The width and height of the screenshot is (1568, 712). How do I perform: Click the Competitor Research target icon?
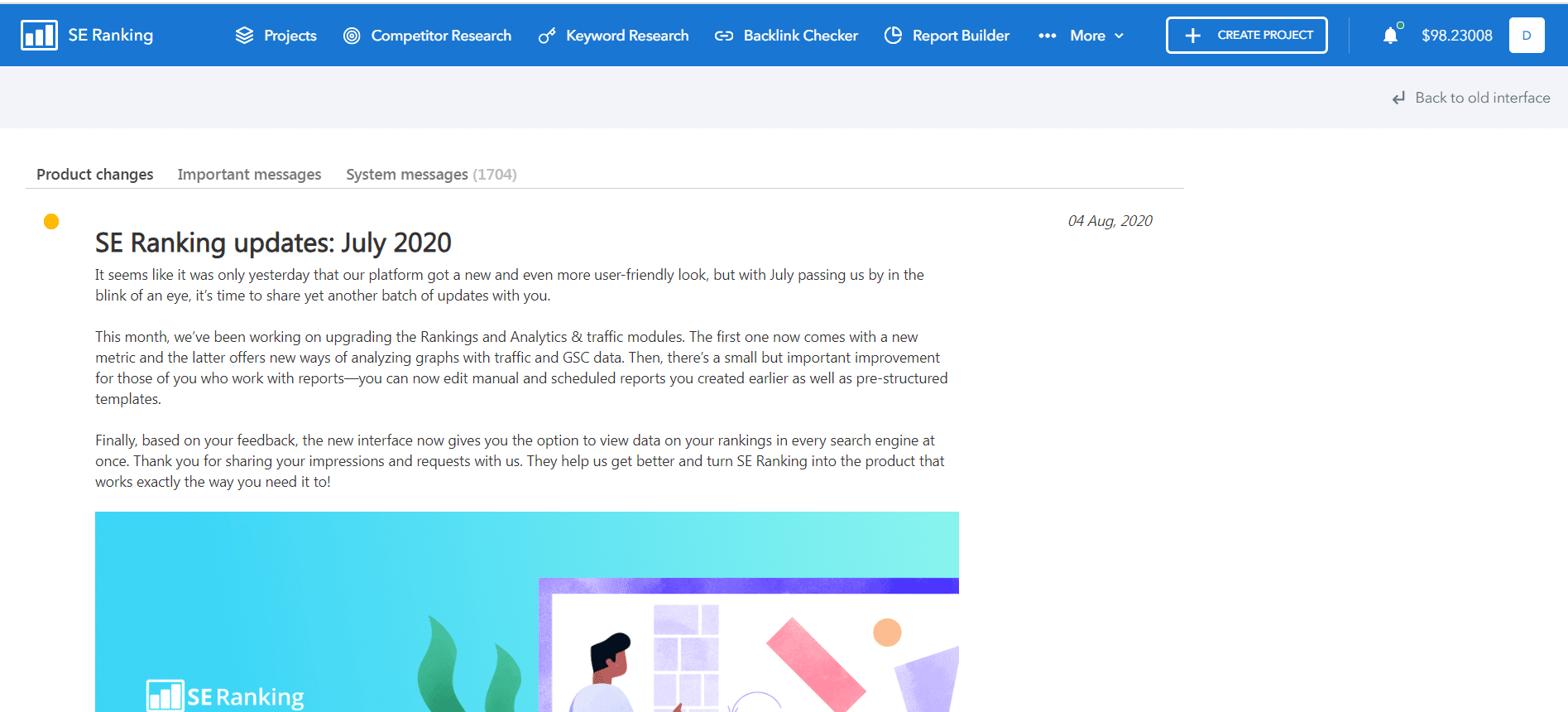click(x=352, y=36)
